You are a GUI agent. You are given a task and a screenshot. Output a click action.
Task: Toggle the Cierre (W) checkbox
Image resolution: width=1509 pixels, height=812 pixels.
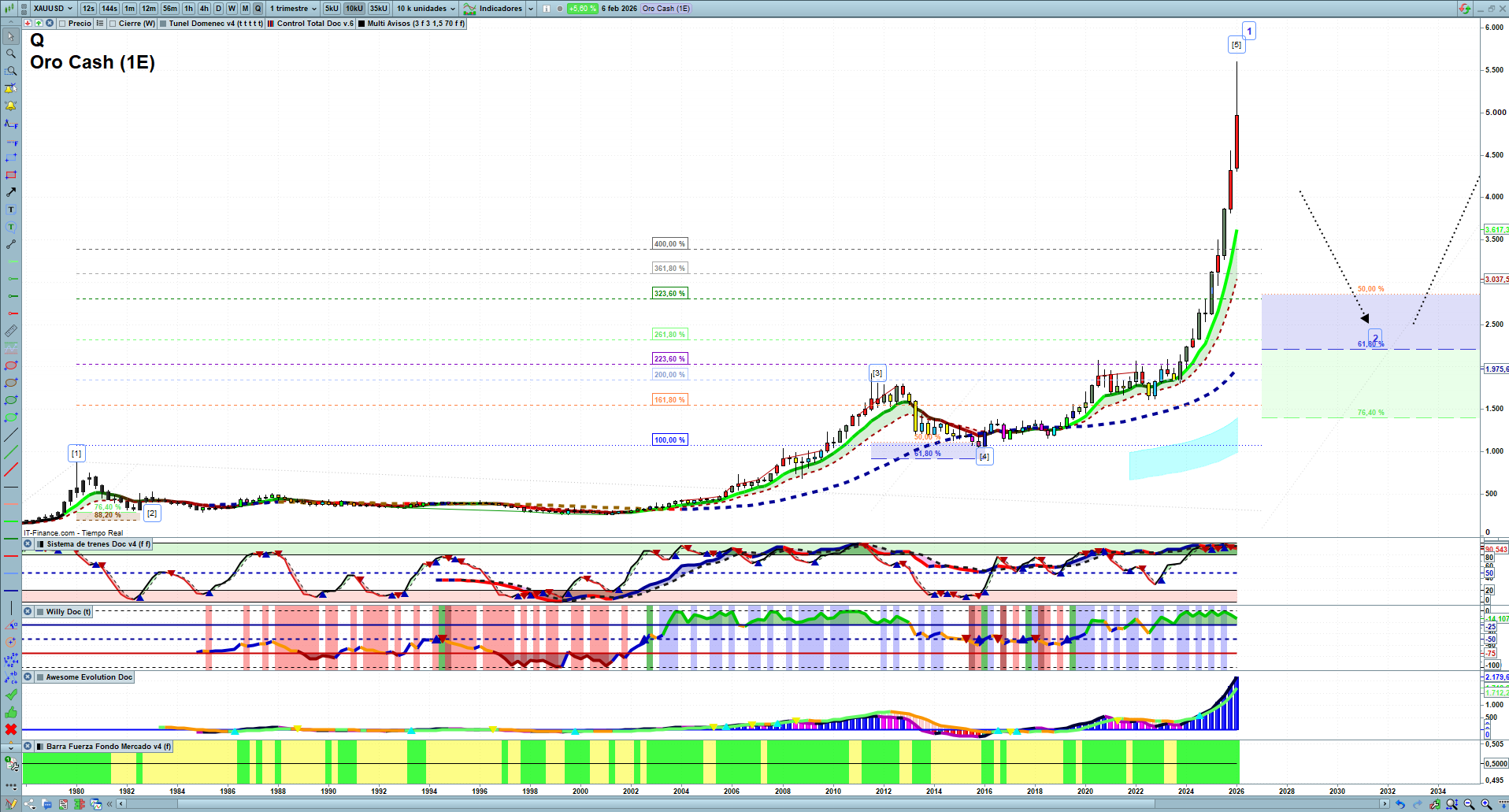click(113, 24)
